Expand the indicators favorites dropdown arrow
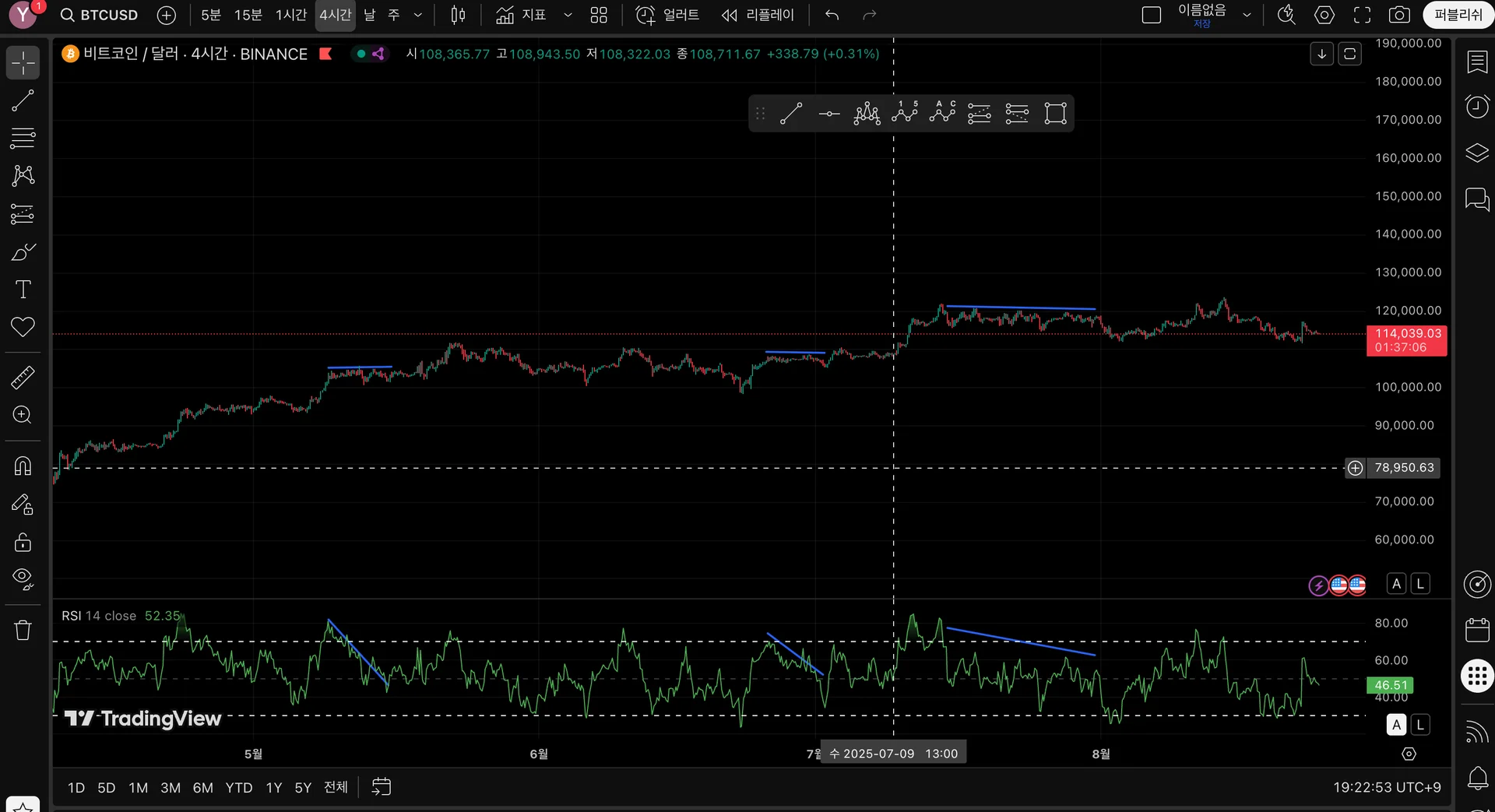The height and width of the screenshot is (812, 1495). click(568, 15)
